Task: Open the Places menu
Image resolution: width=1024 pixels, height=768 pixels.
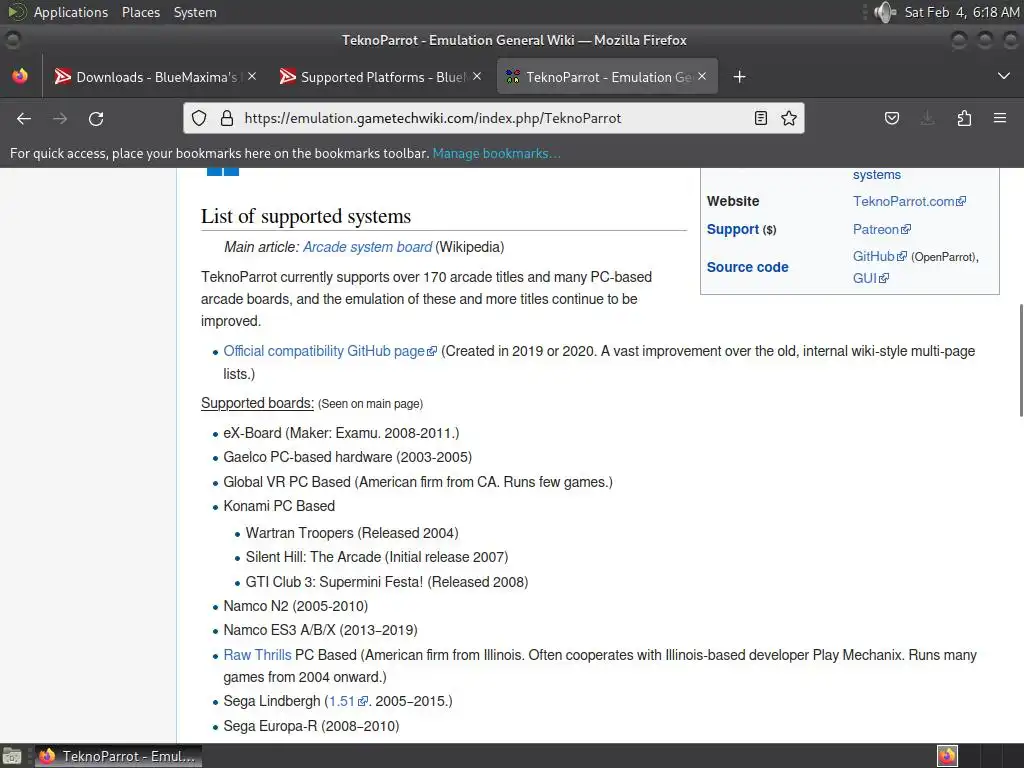Action: pyautogui.click(x=141, y=12)
